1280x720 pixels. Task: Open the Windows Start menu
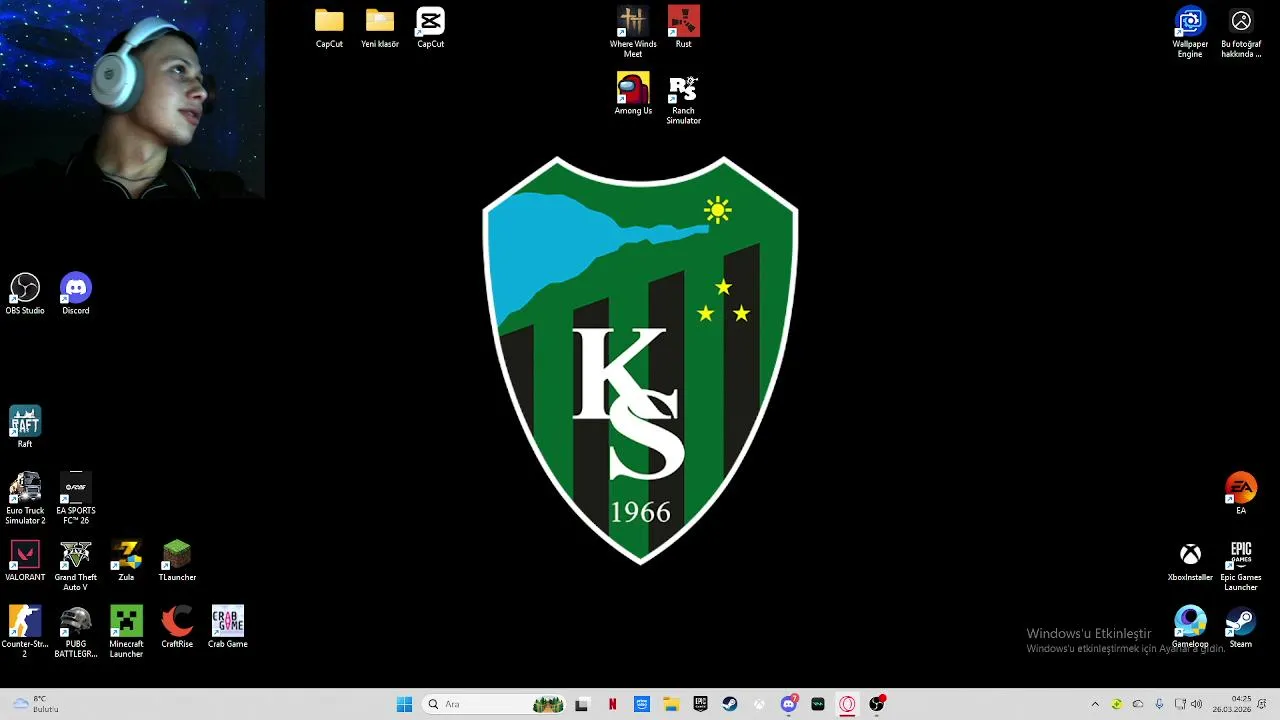pyautogui.click(x=404, y=704)
